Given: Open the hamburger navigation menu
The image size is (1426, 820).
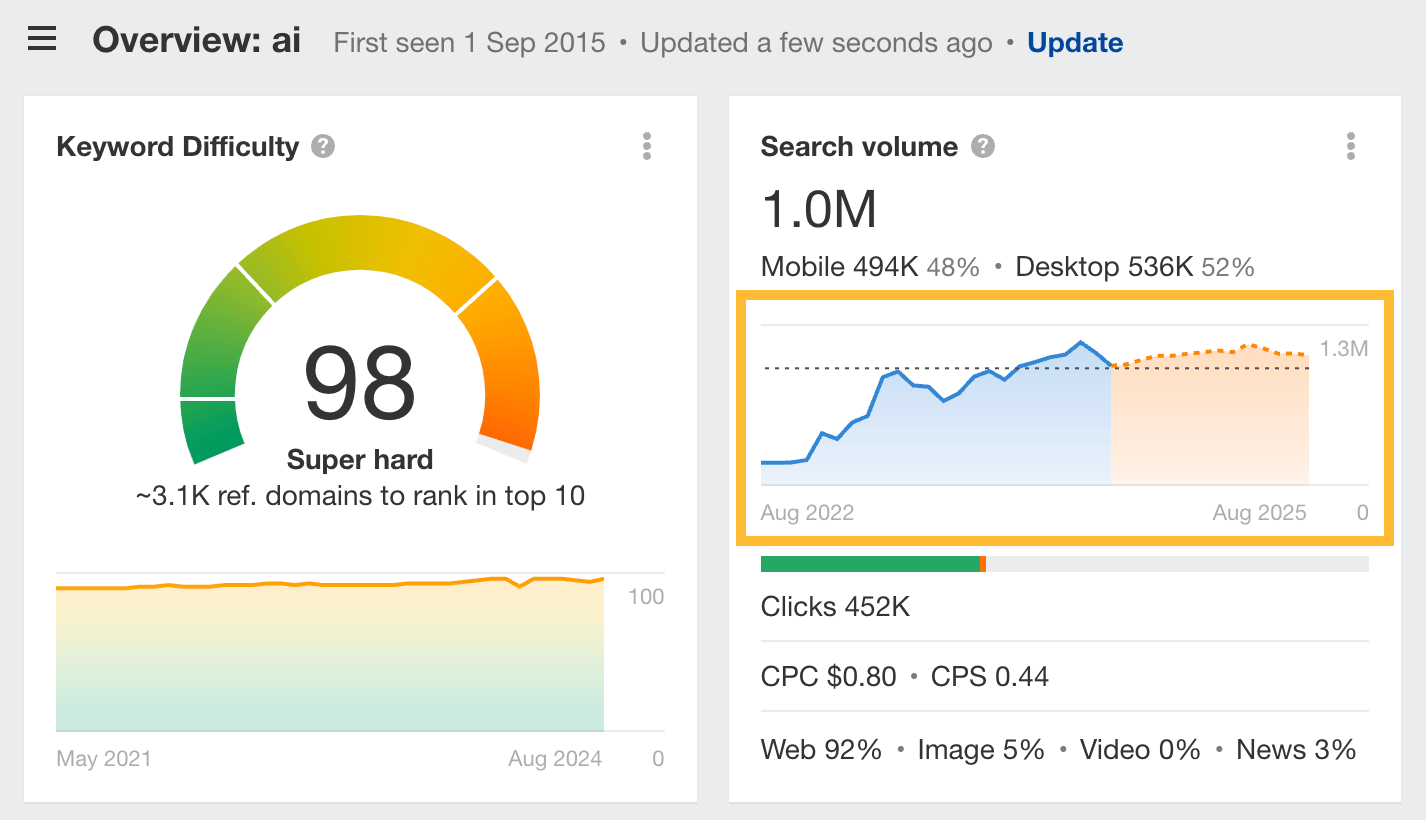Looking at the screenshot, I should coord(40,38).
